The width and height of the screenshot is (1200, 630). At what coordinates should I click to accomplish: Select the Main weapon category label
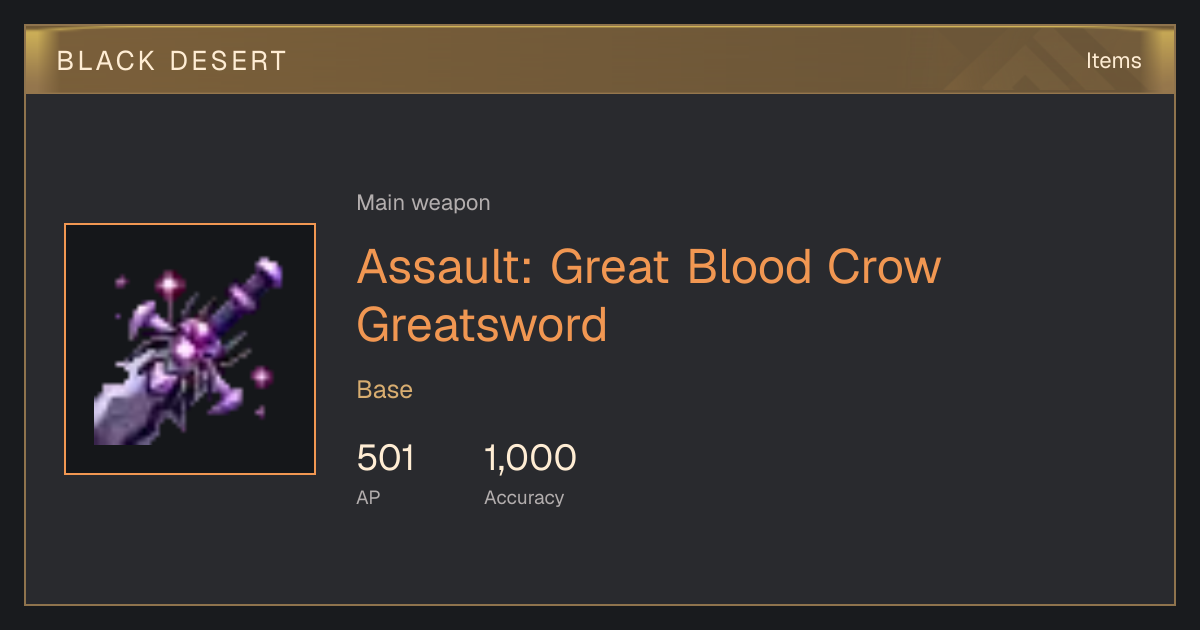point(423,203)
